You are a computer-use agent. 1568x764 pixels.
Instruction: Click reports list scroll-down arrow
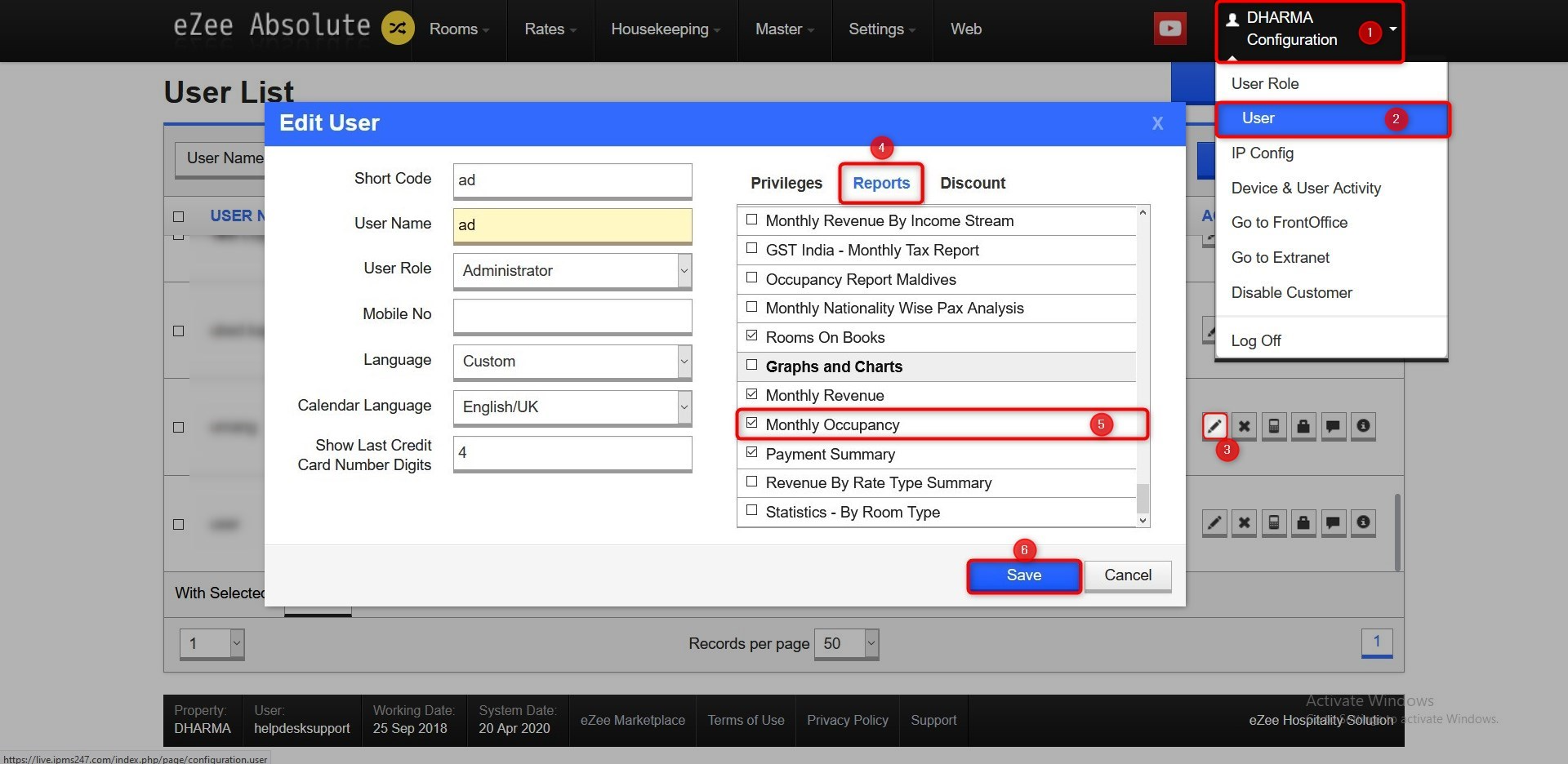[x=1143, y=521]
